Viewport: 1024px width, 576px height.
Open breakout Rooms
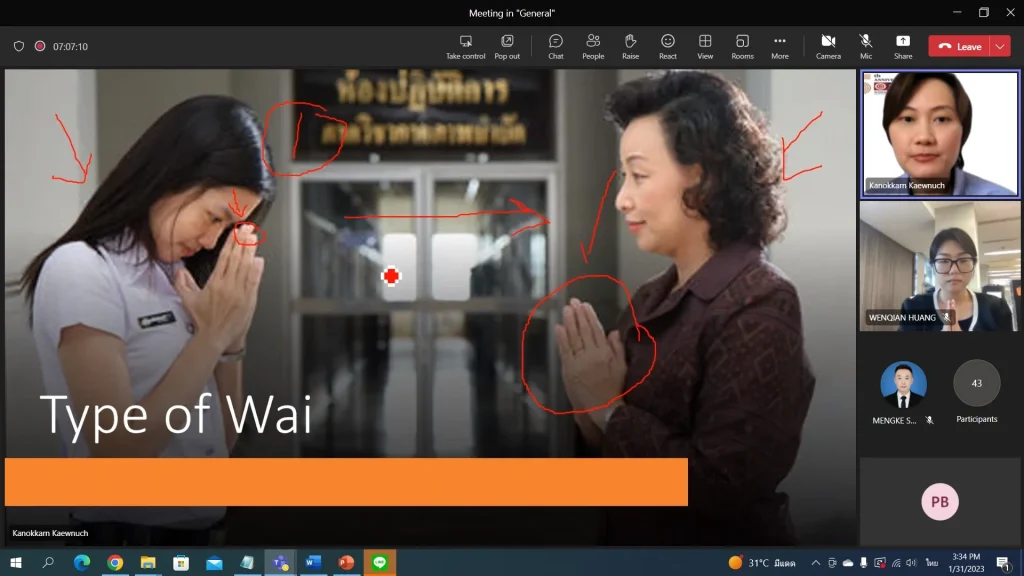742,46
